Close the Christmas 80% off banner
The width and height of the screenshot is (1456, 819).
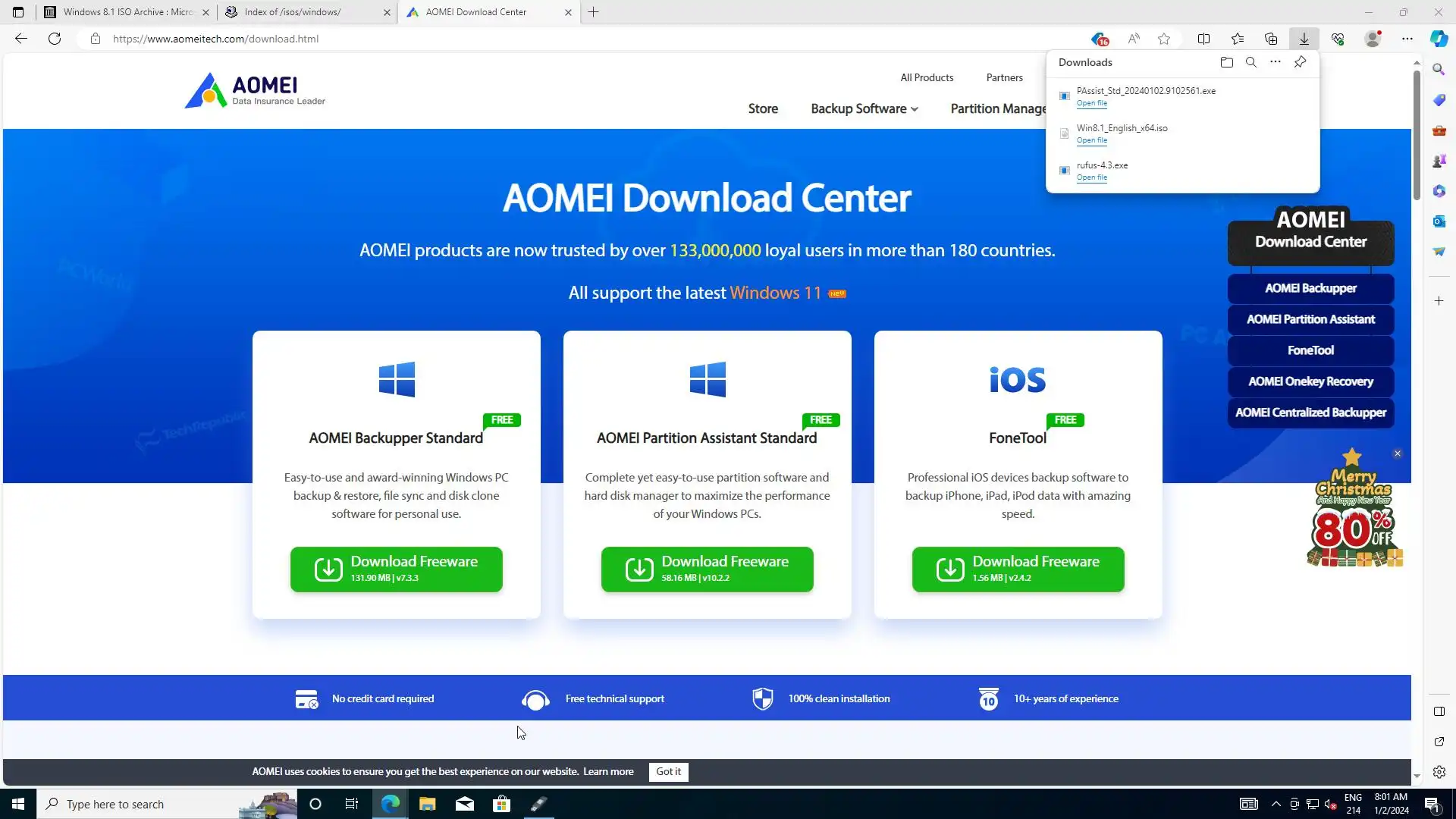[x=1398, y=453]
